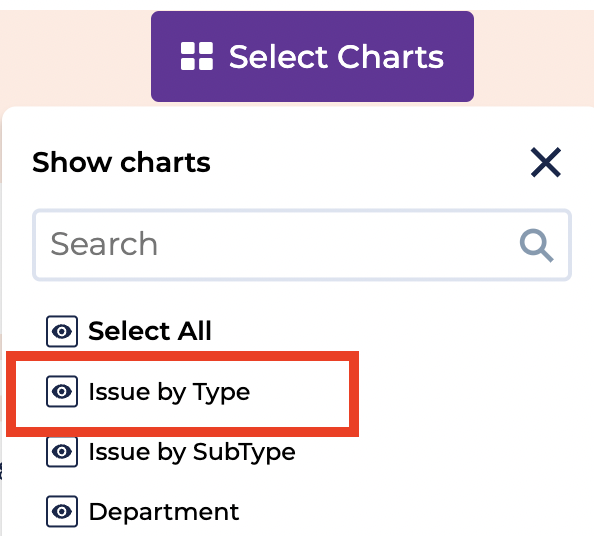Toggle the Select All eye icon
Viewport: 594px width, 536px height.
click(x=62, y=331)
